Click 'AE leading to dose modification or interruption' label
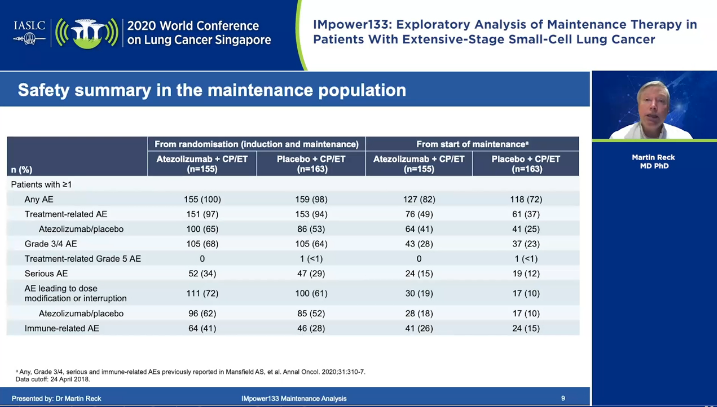This screenshot has height=407, width=717. 75,293
